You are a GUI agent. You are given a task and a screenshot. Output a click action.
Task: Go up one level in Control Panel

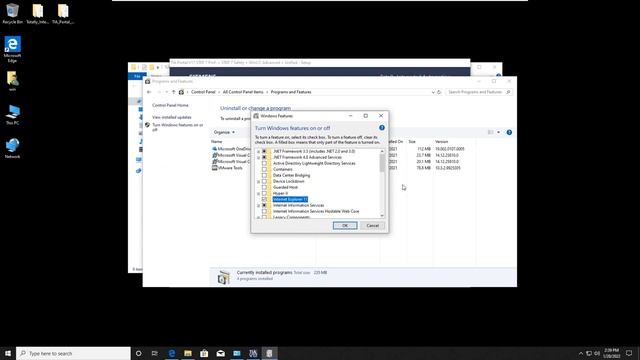point(173,92)
